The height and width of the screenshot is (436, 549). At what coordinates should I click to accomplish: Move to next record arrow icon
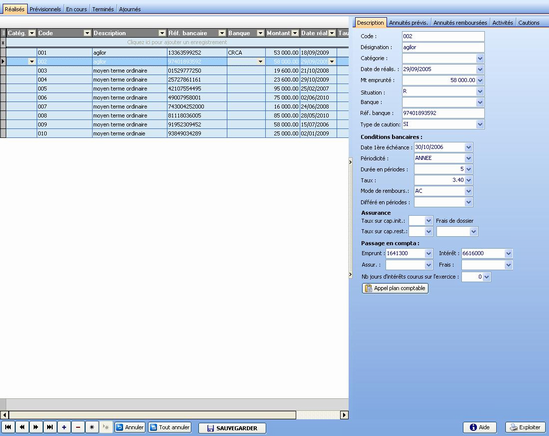pos(36,427)
